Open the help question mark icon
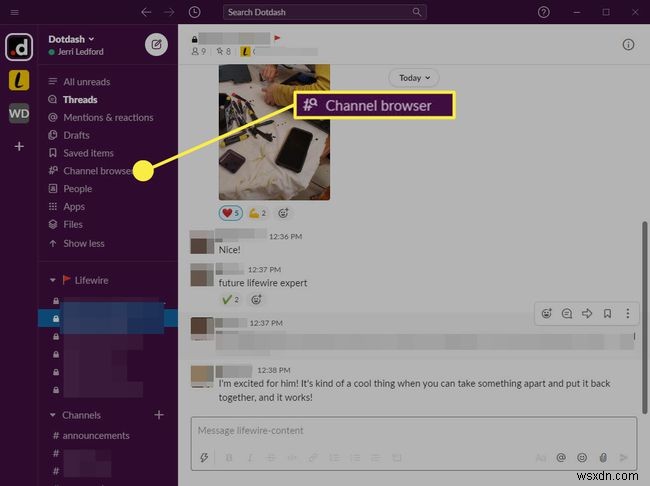 [543, 12]
